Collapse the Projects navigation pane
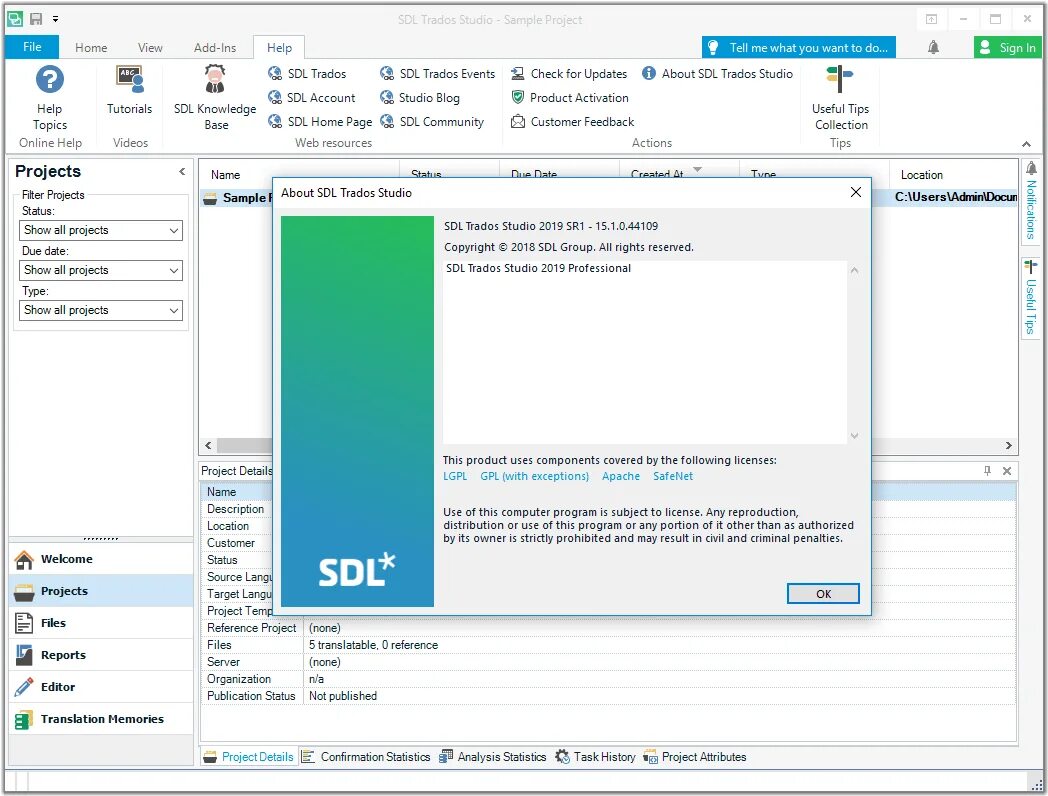 pos(182,172)
